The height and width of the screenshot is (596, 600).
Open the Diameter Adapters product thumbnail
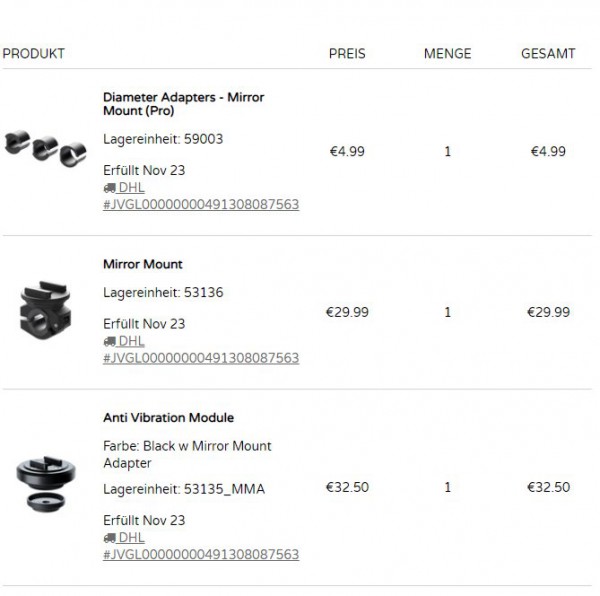45,148
